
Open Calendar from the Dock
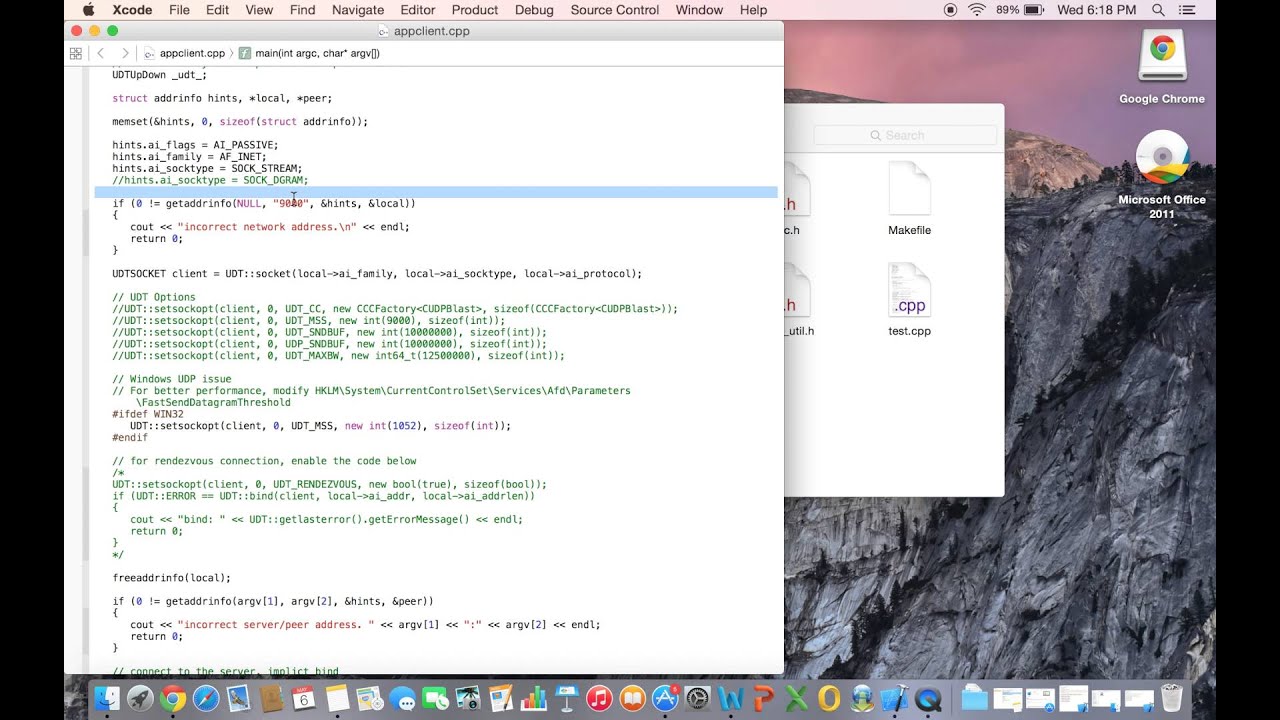click(304, 698)
